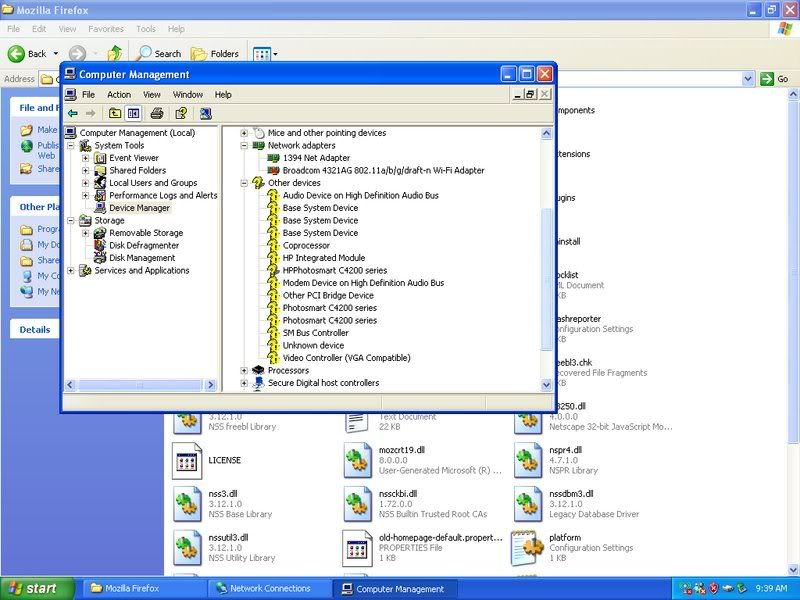The image size is (800, 600).
Task: Open the Window menu in Computer Management
Action: 188,94
